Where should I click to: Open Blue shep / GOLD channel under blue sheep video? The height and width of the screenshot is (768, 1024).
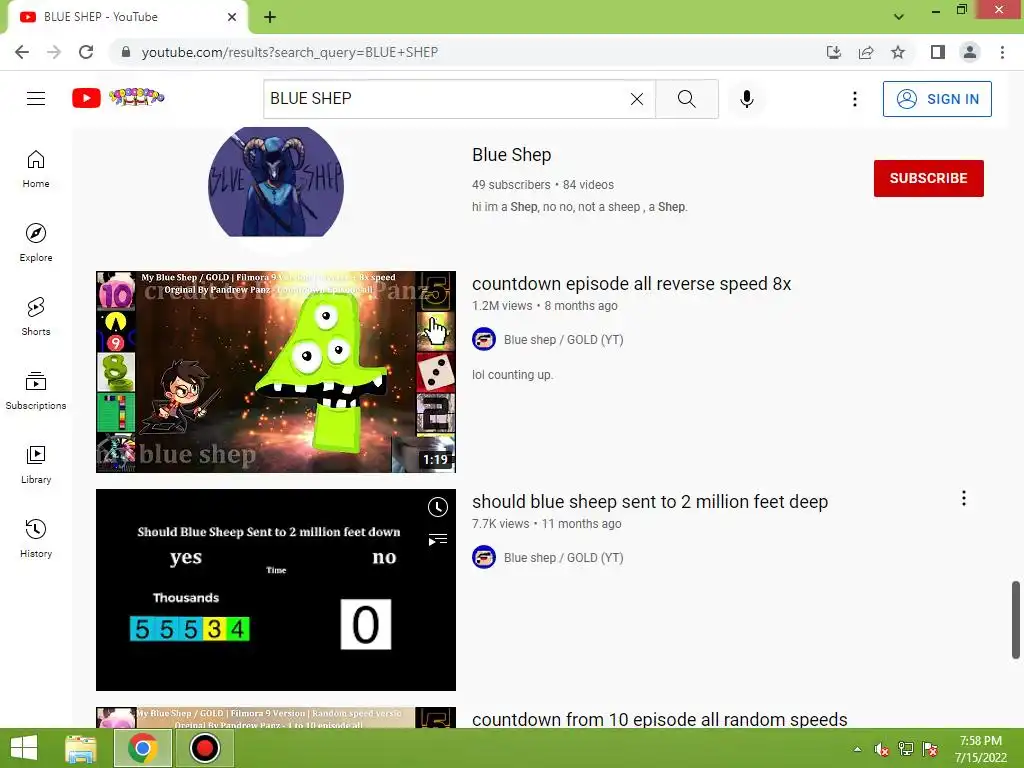point(564,558)
